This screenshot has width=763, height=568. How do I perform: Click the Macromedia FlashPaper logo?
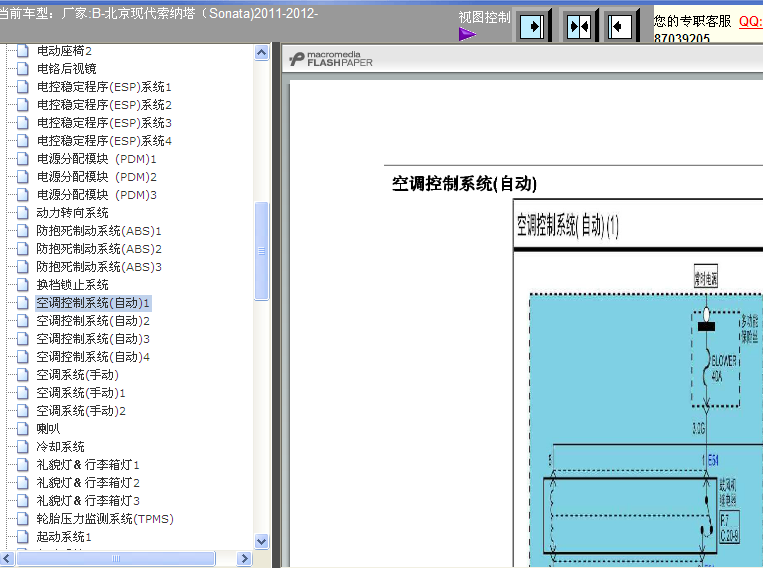click(x=331, y=59)
